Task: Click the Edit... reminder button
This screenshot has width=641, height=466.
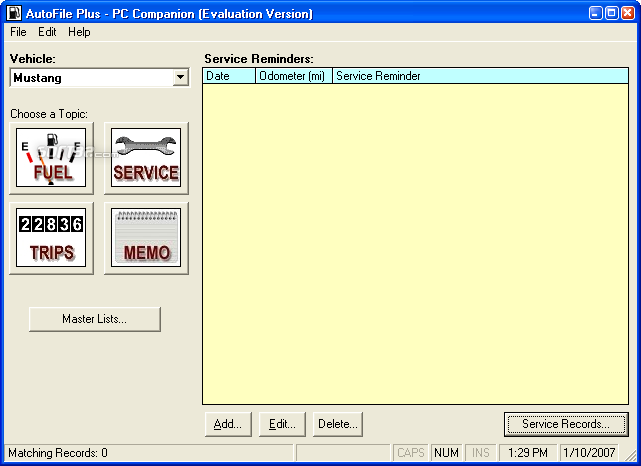Action: pos(282,424)
